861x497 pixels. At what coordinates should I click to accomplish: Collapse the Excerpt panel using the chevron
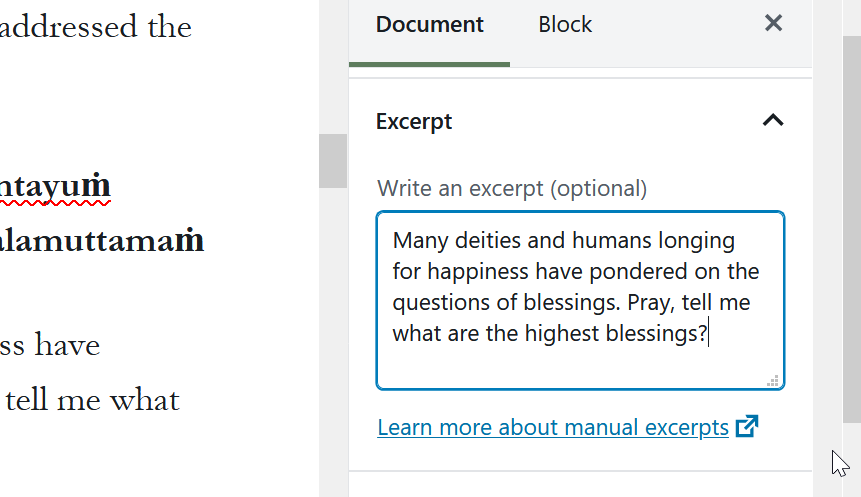tap(773, 120)
